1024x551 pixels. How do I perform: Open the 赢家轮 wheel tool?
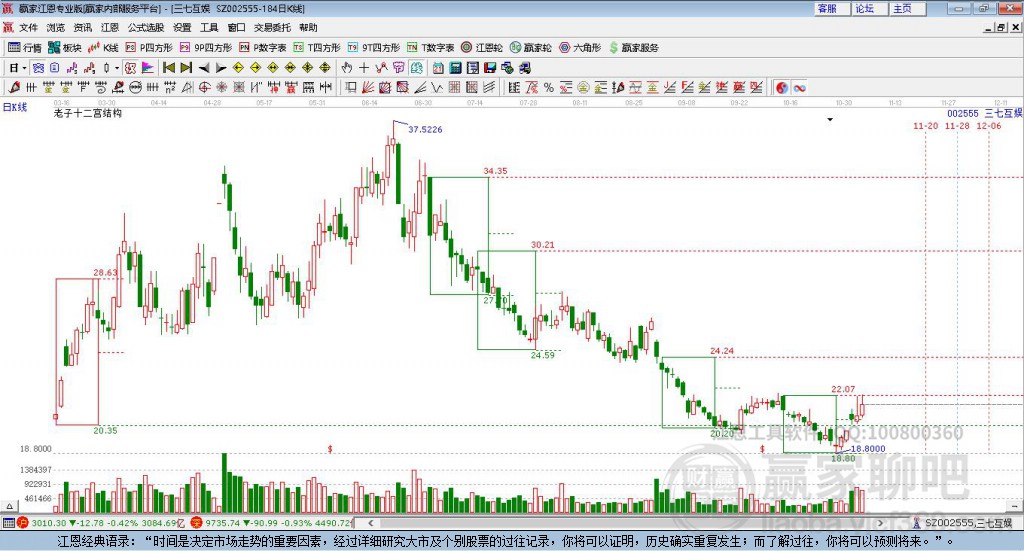[531, 48]
